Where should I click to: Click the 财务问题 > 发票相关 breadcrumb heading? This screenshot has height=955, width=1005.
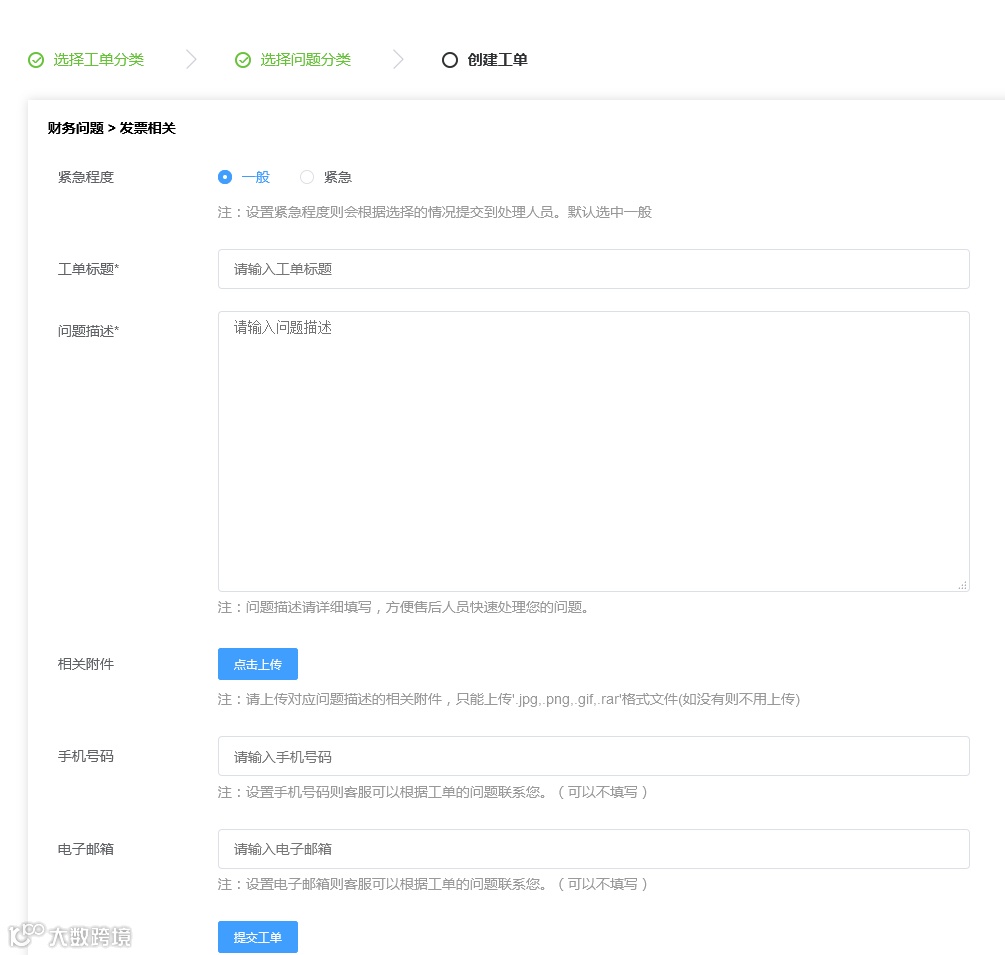coord(112,128)
